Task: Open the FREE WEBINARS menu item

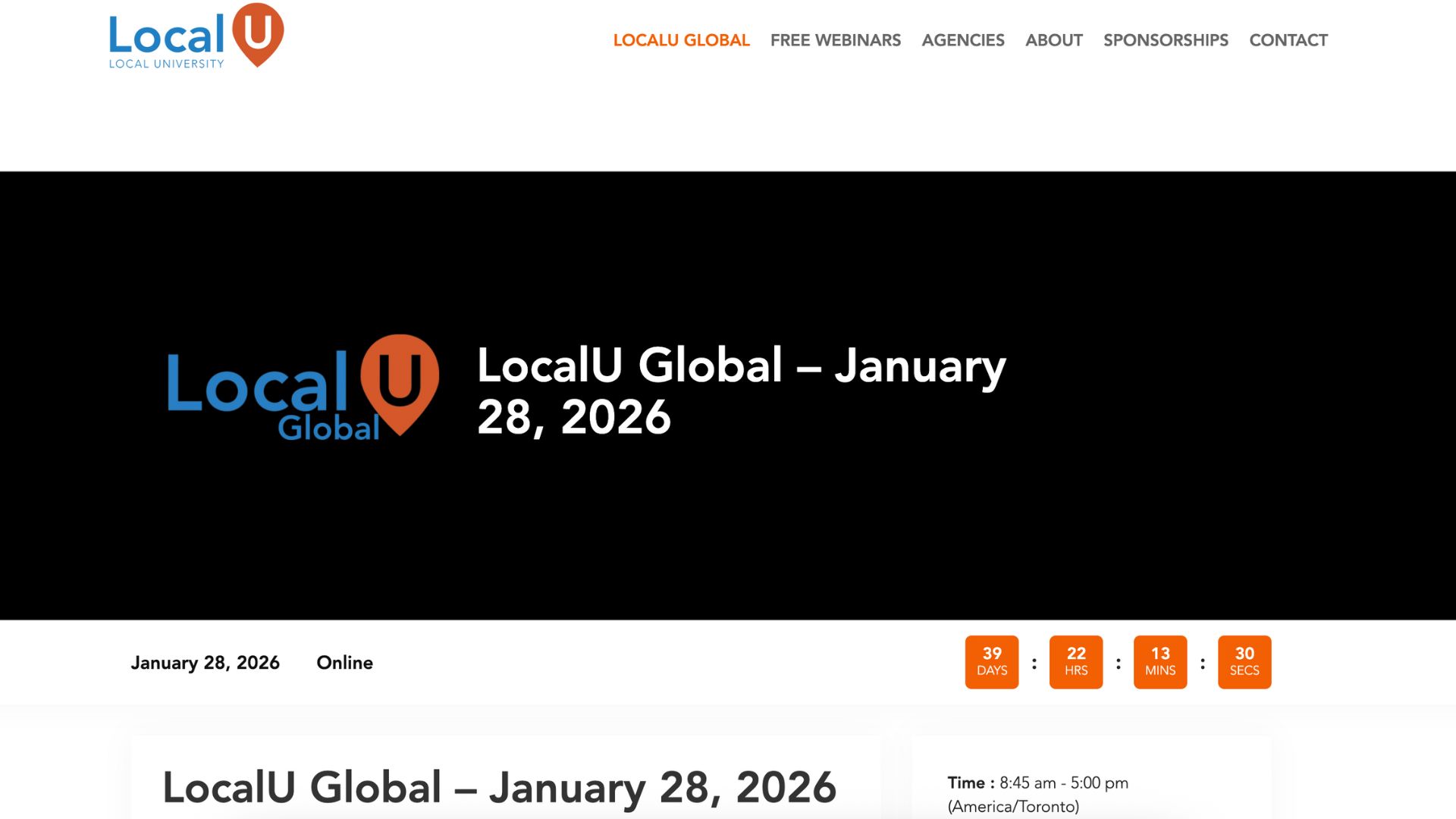Action: pyautogui.click(x=835, y=40)
